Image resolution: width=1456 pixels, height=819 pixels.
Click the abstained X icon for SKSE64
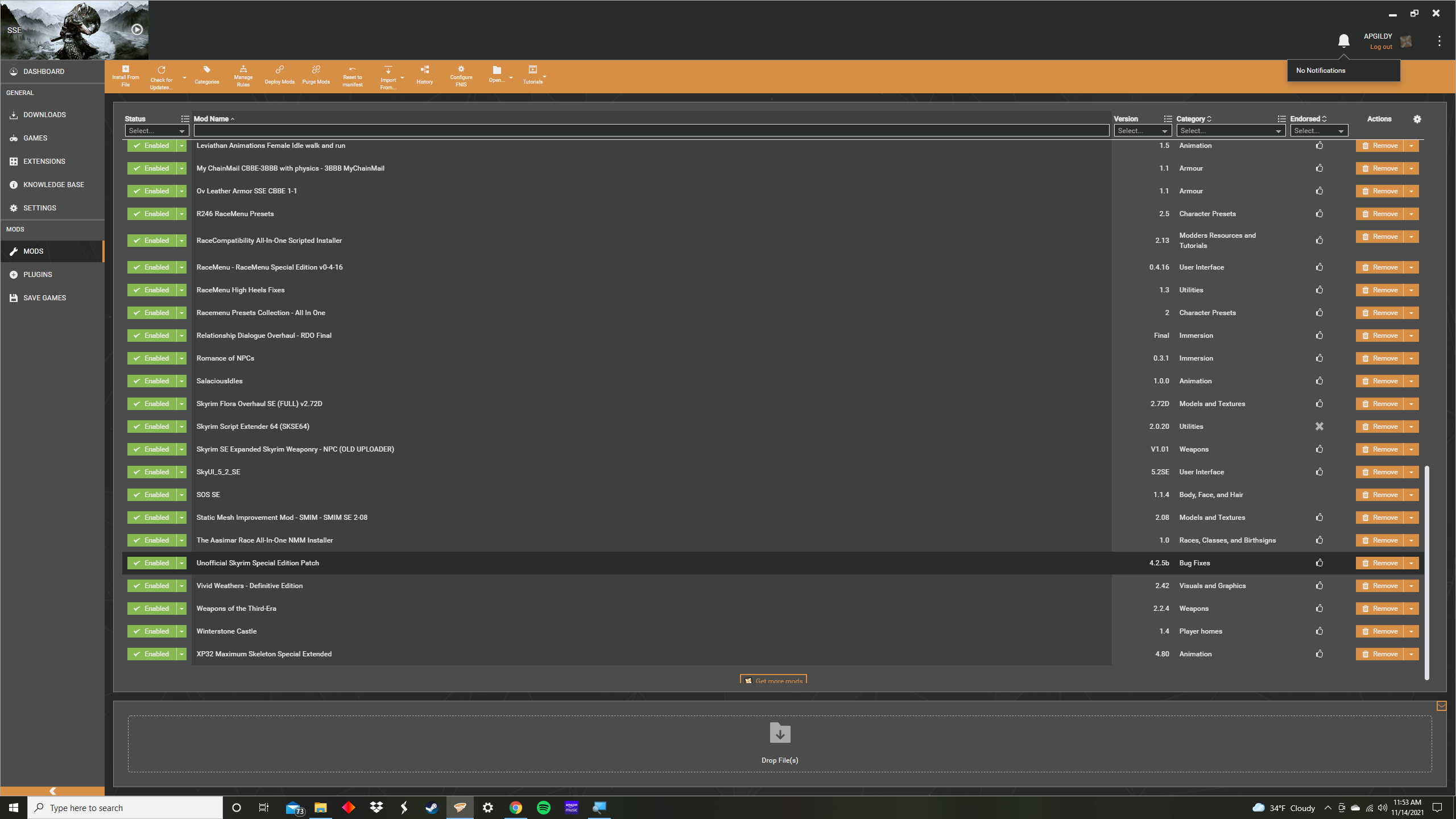click(x=1319, y=426)
